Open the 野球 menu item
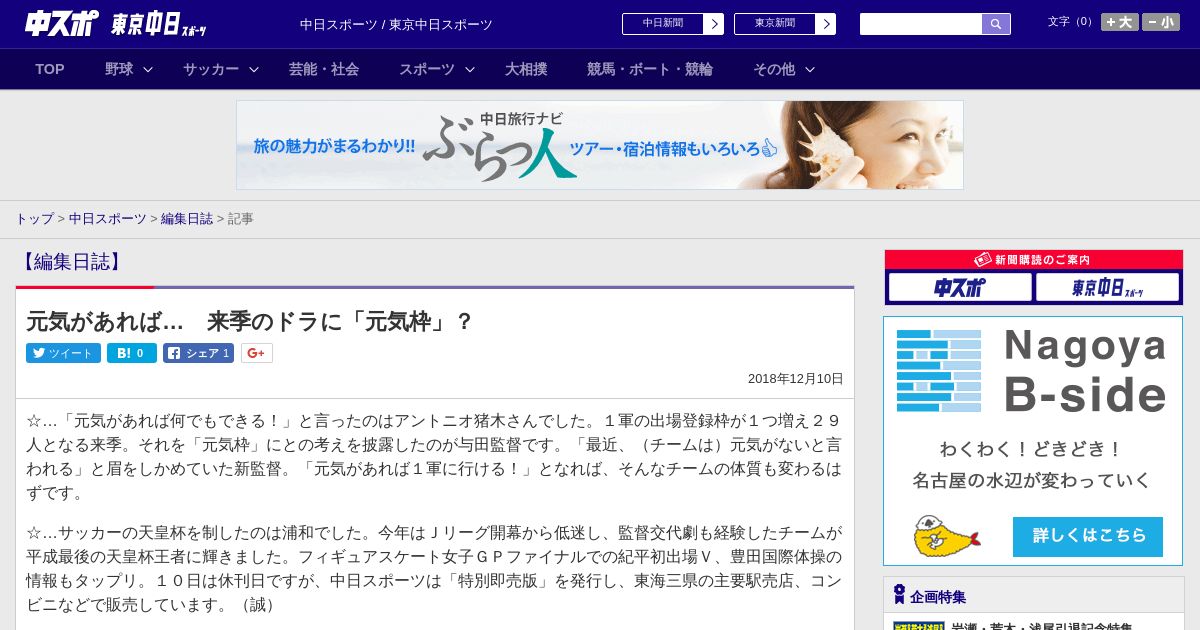The height and width of the screenshot is (630, 1200). click(119, 69)
